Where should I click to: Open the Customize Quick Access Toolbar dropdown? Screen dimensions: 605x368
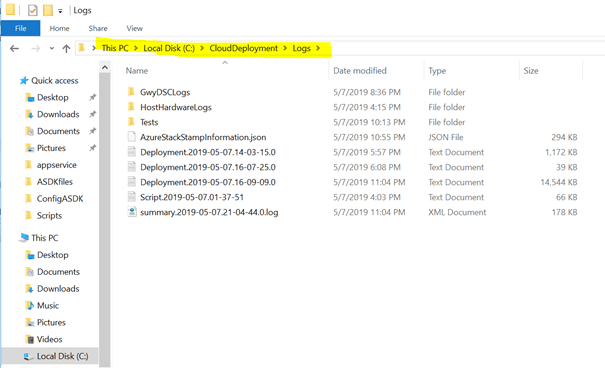point(60,11)
